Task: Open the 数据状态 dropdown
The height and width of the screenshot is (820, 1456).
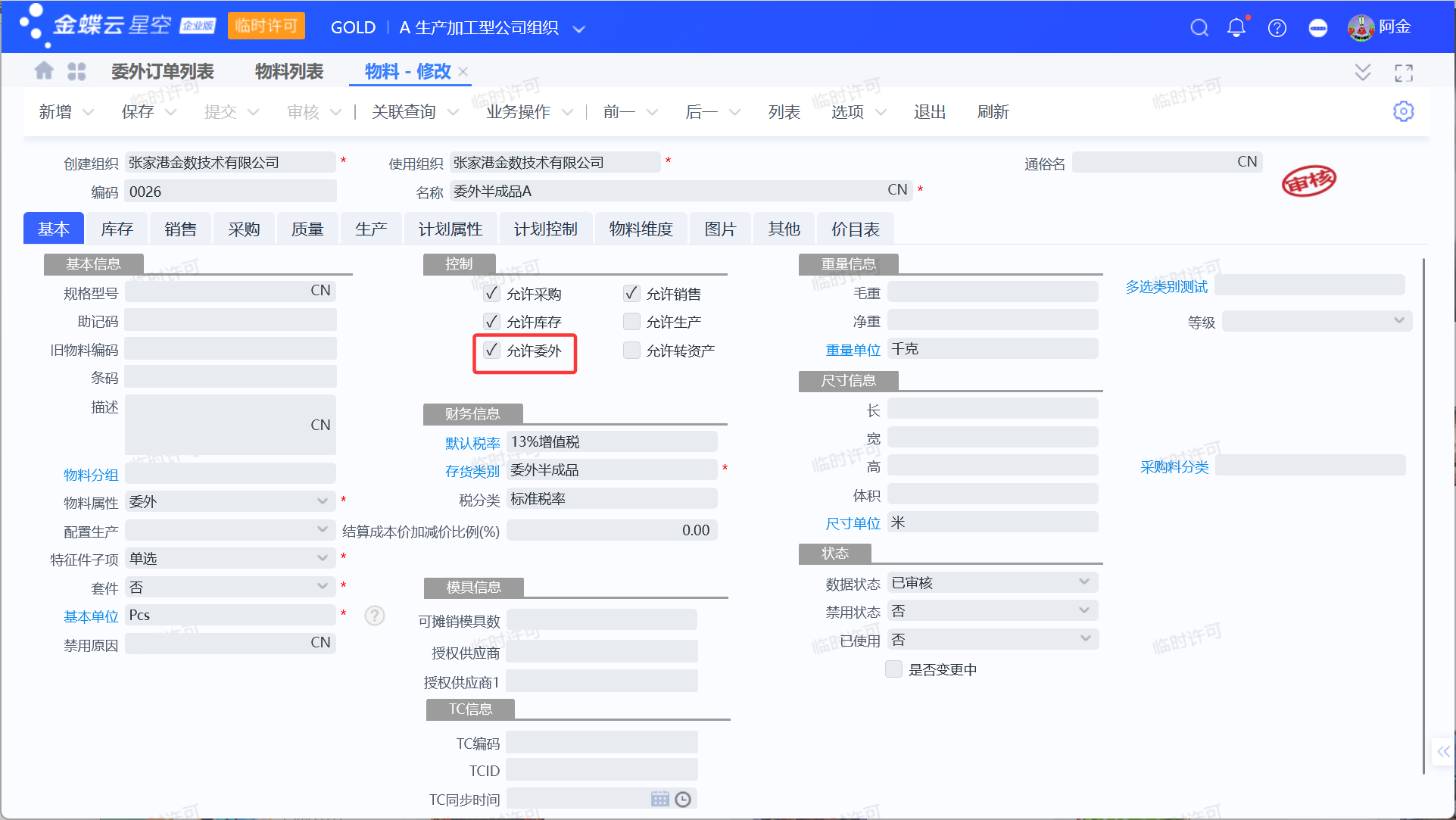Action: tap(1084, 582)
